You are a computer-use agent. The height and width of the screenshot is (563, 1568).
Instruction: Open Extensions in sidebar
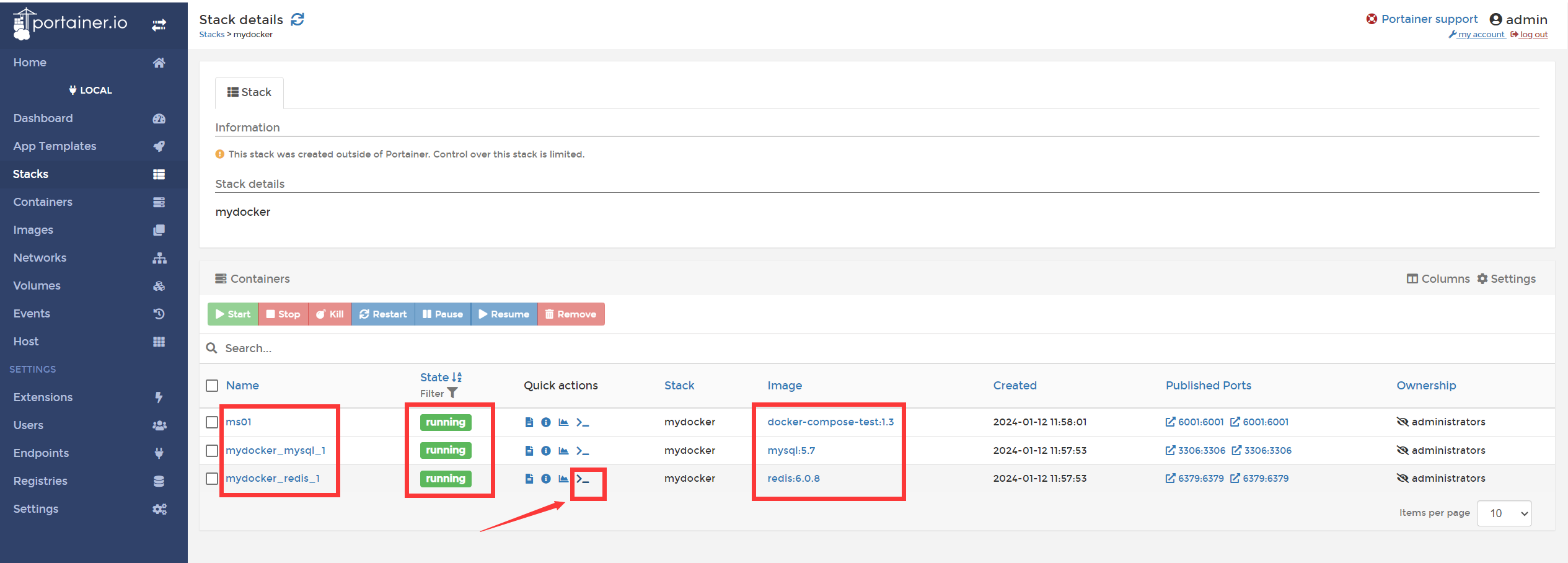tap(94, 397)
